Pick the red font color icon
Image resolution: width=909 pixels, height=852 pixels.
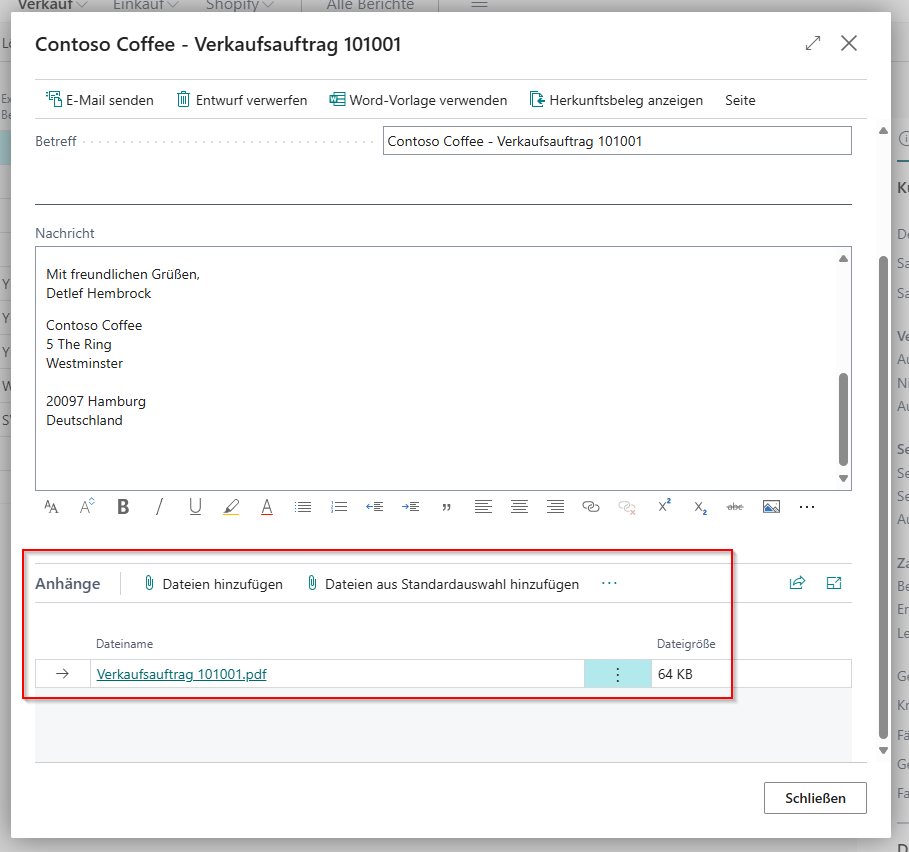pos(267,507)
